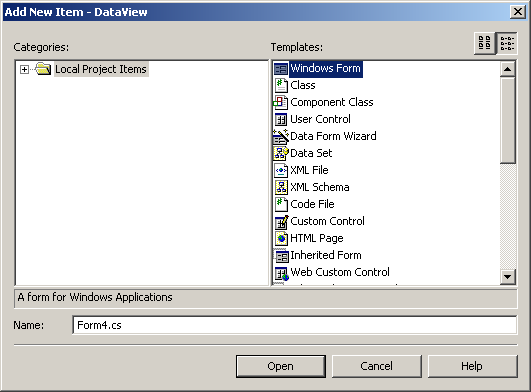The height and width of the screenshot is (392, 531).
Task: Click the HTML Page template icon
Action: [281, 238]
